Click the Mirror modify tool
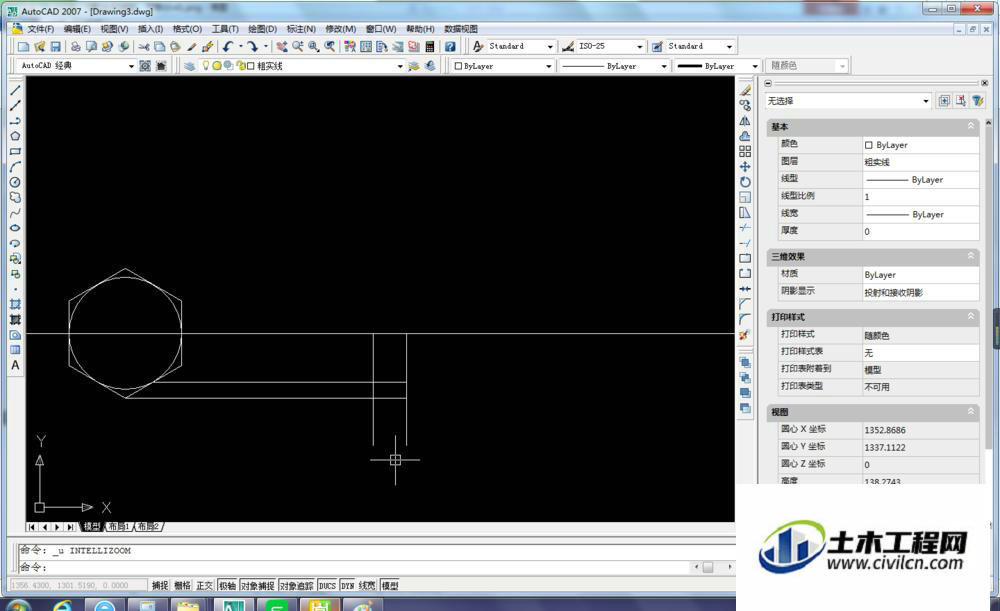This screenshot has height=611, width=1000. 745,121
